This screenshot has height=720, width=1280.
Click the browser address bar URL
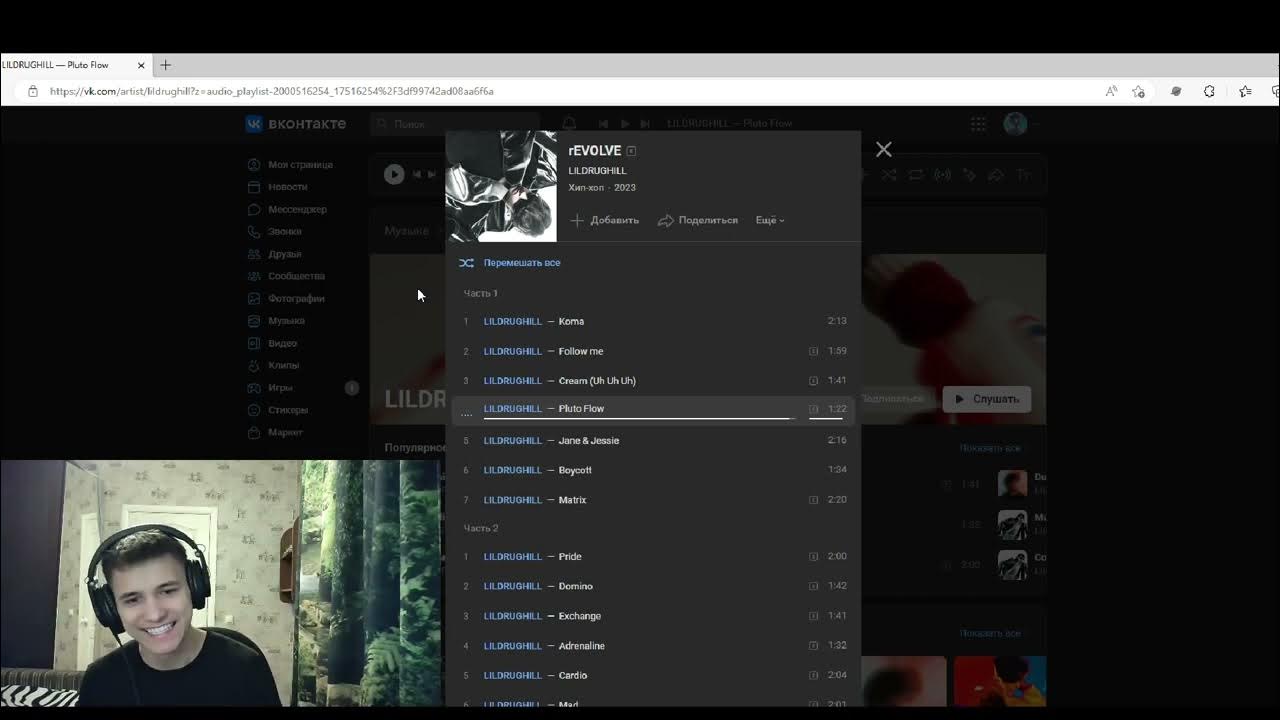[272, 91]
